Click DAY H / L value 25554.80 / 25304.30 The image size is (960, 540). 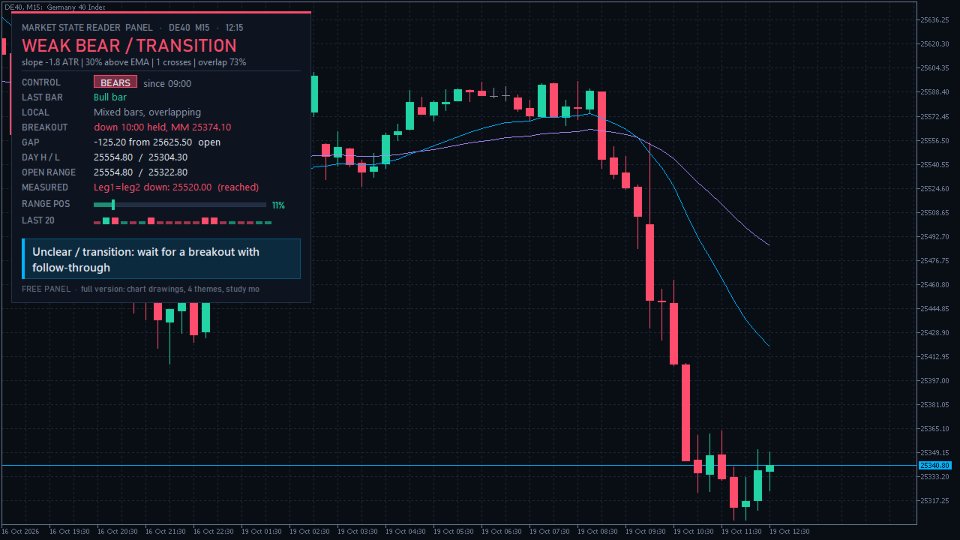click(x=141, y=157)
